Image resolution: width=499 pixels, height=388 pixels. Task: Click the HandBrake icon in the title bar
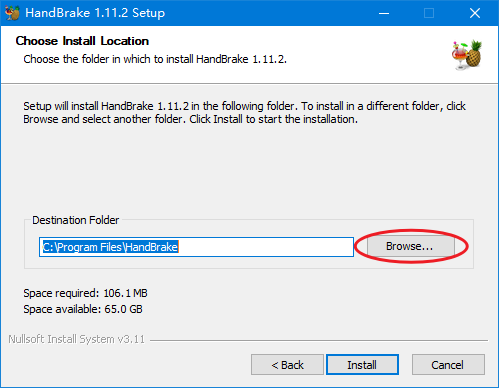click(12, 13)
